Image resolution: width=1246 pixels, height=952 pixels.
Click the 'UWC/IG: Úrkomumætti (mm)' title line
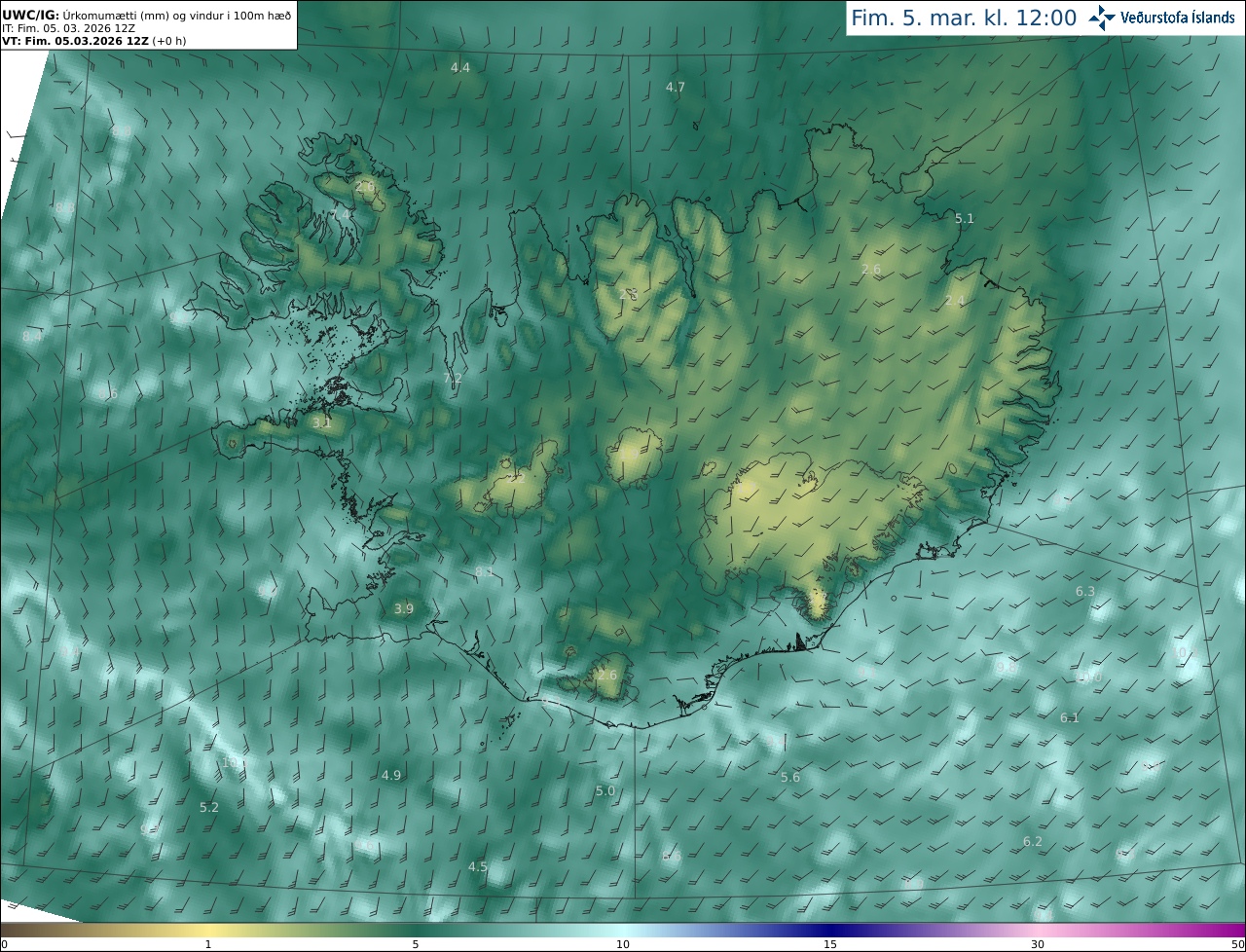pos(146,15)
